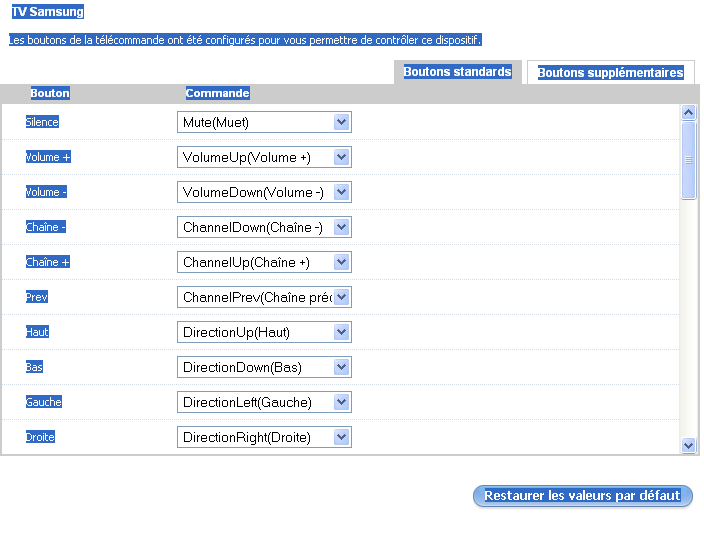Click the scrollbar down arrow
This screenshot has width=704, height=550.
tap(688, 445)
